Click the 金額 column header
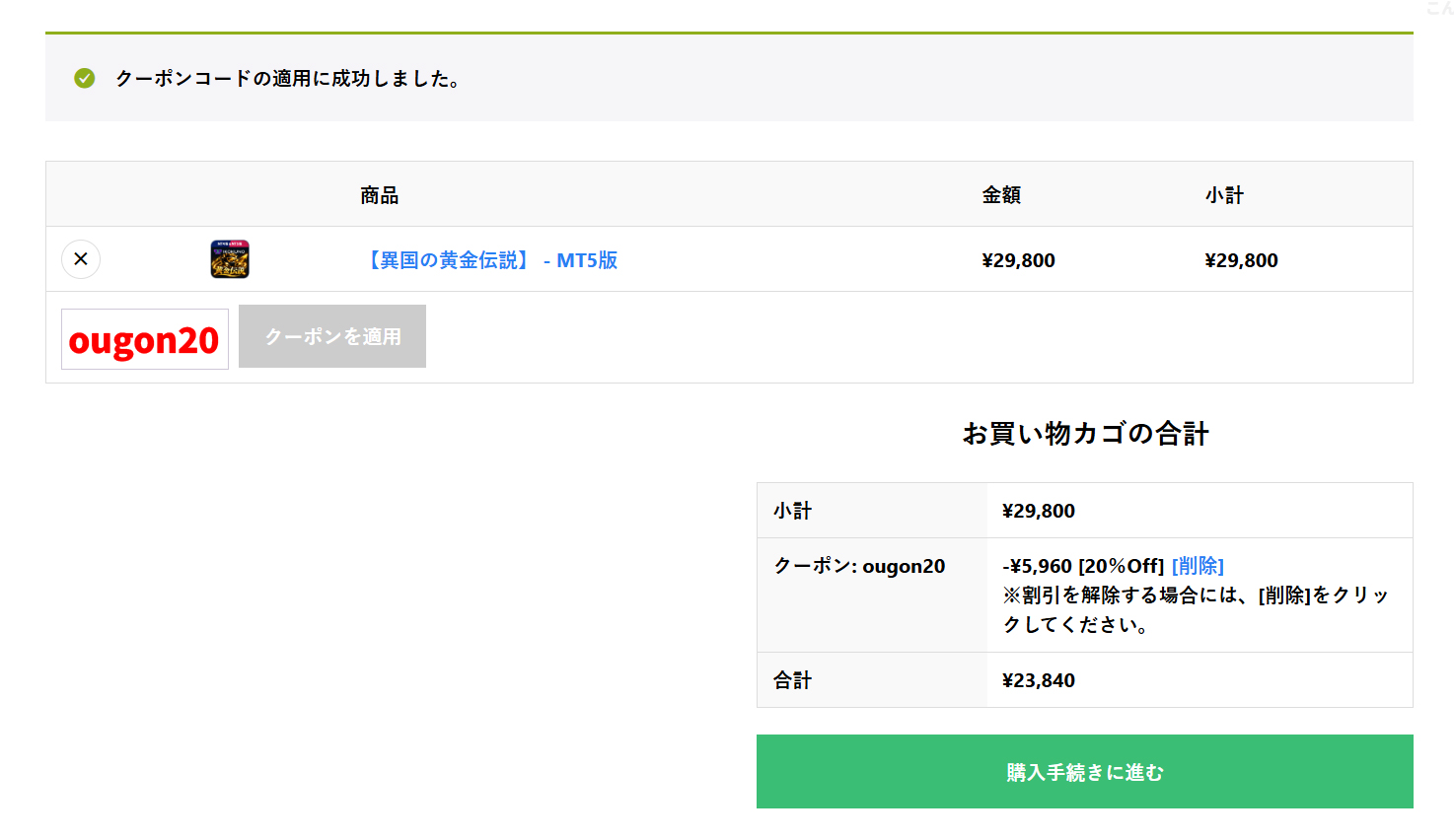Image resolution: width=1454 pixels, height=840 pixels. pos(1001,195)
